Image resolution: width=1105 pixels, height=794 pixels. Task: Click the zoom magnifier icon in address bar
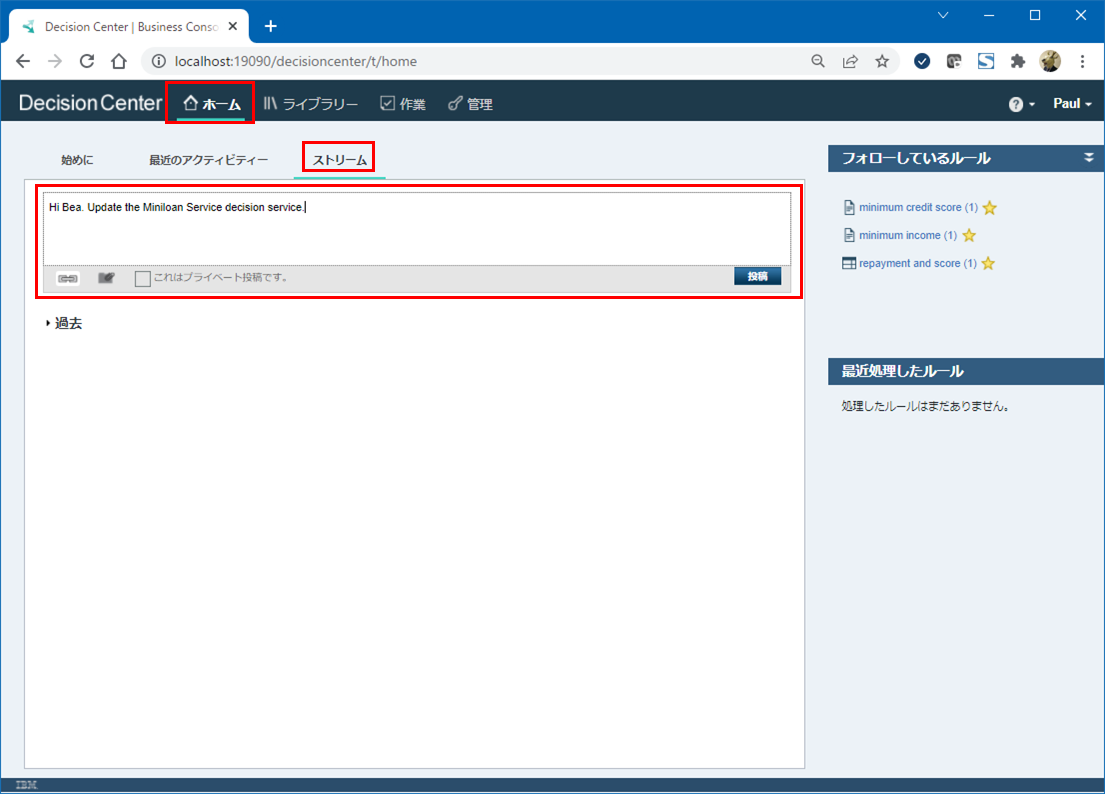(x=817, y=61)
